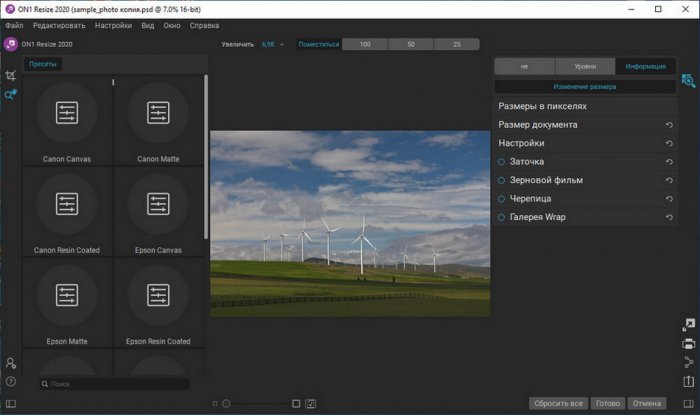This screenshot has height=415, width=700.
Task: Select the Canon Resin Coated preset
Action: 67,212
